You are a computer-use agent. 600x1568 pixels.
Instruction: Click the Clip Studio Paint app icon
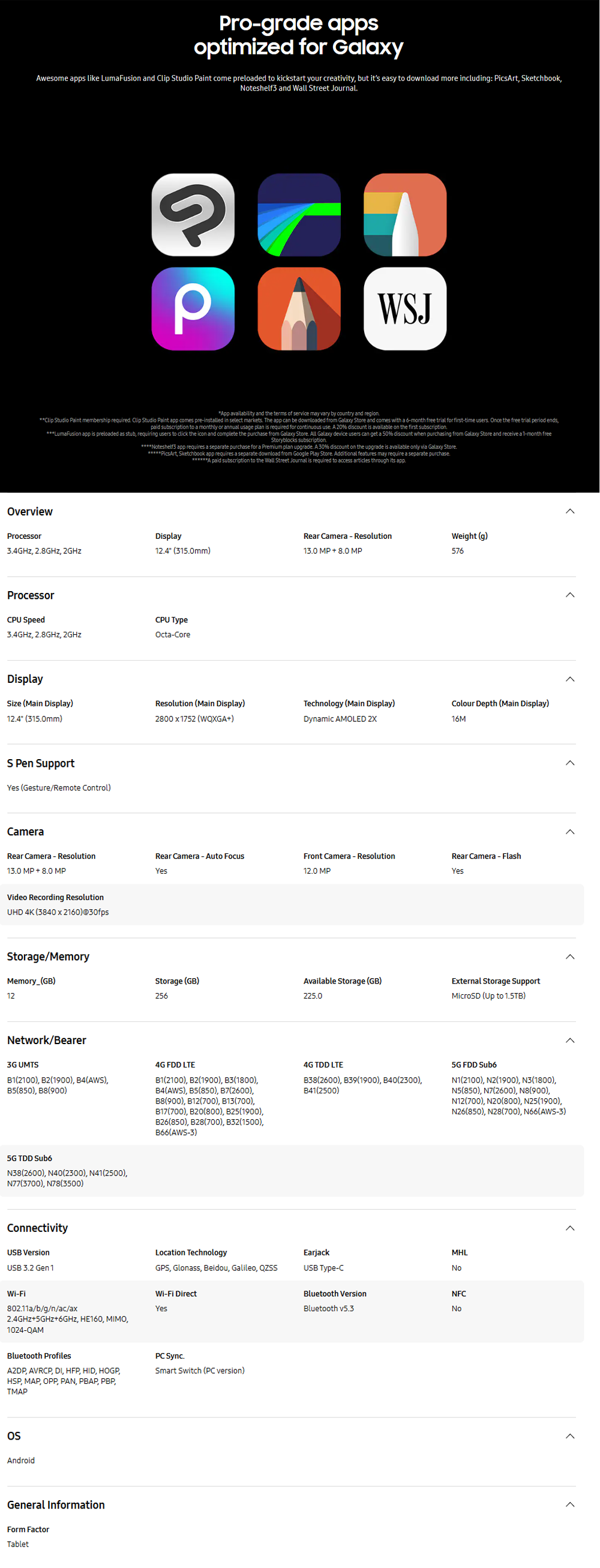(x=193, y=215)
